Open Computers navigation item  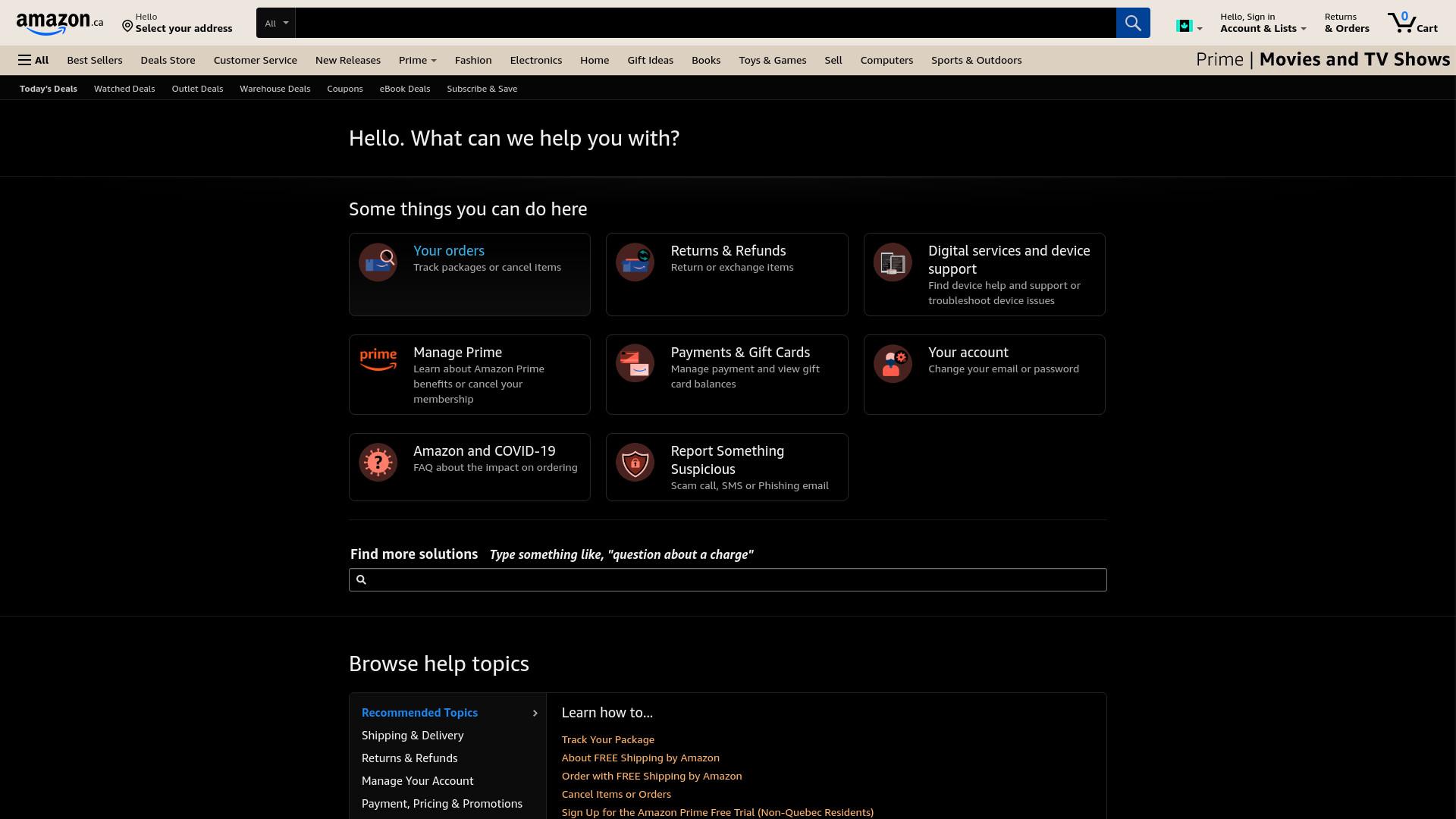886,60
